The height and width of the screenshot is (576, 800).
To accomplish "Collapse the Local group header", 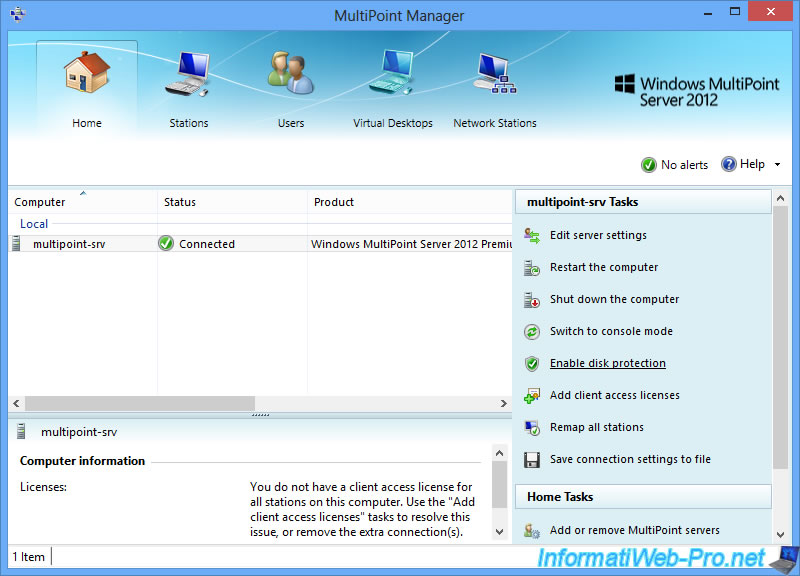I will tap(34, 224).
